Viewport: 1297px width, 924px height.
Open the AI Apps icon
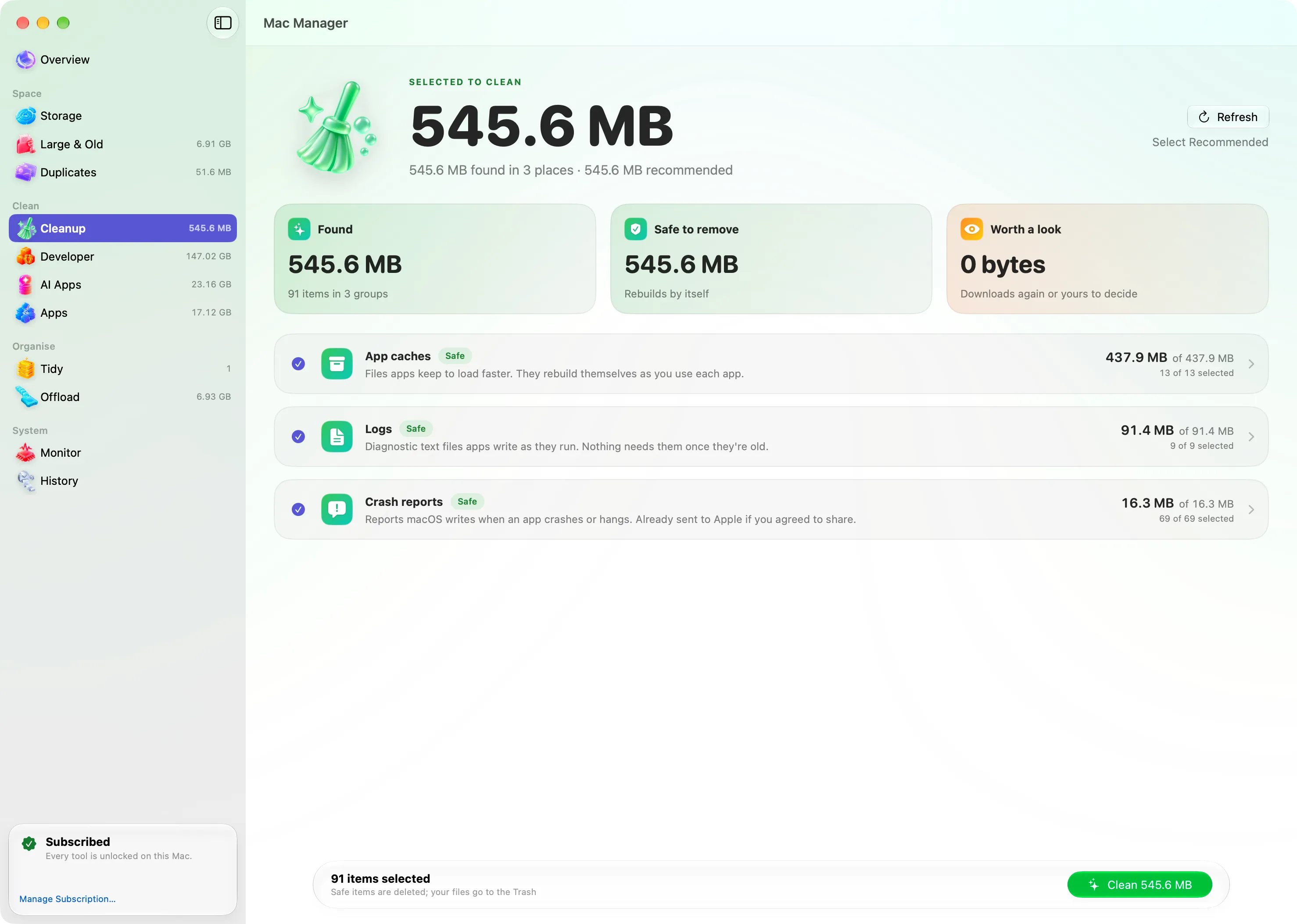point(25,285)
